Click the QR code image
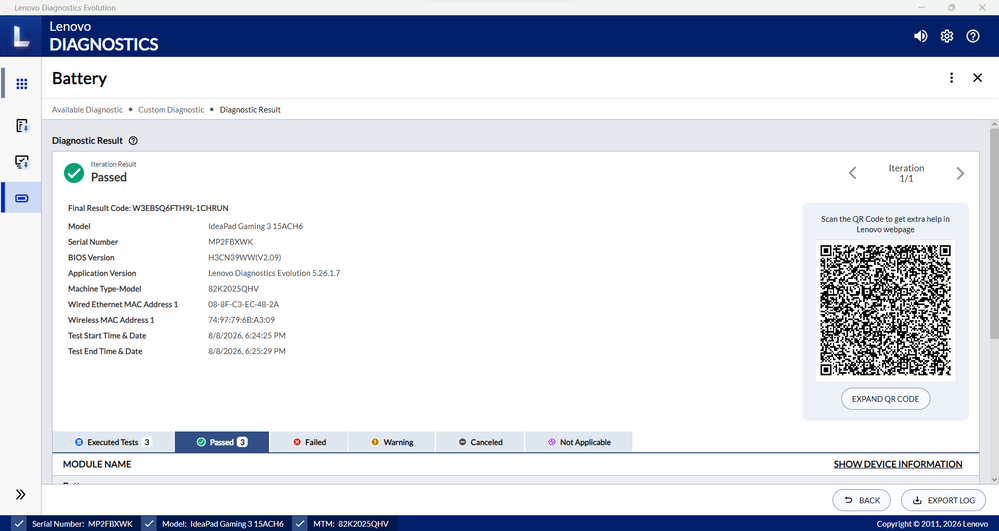999x531 pixels. [885, 310]
